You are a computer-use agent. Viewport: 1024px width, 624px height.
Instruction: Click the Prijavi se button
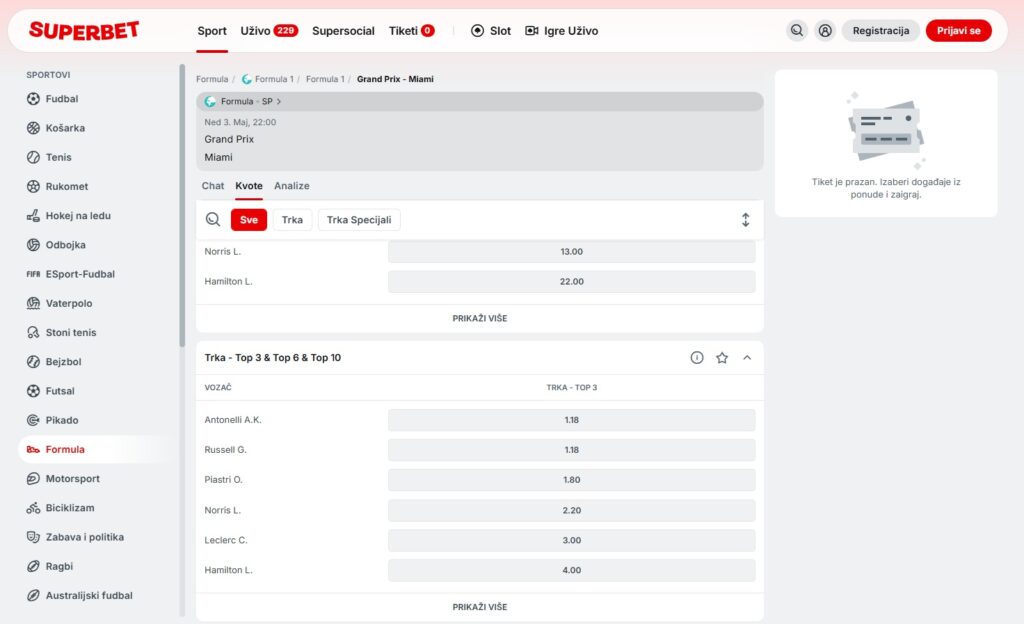(x=958, y=31)
